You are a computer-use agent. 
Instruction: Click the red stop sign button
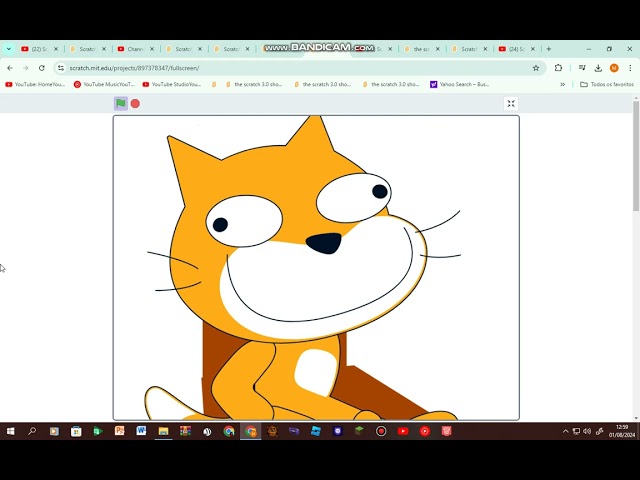click(x=135, y=104)
